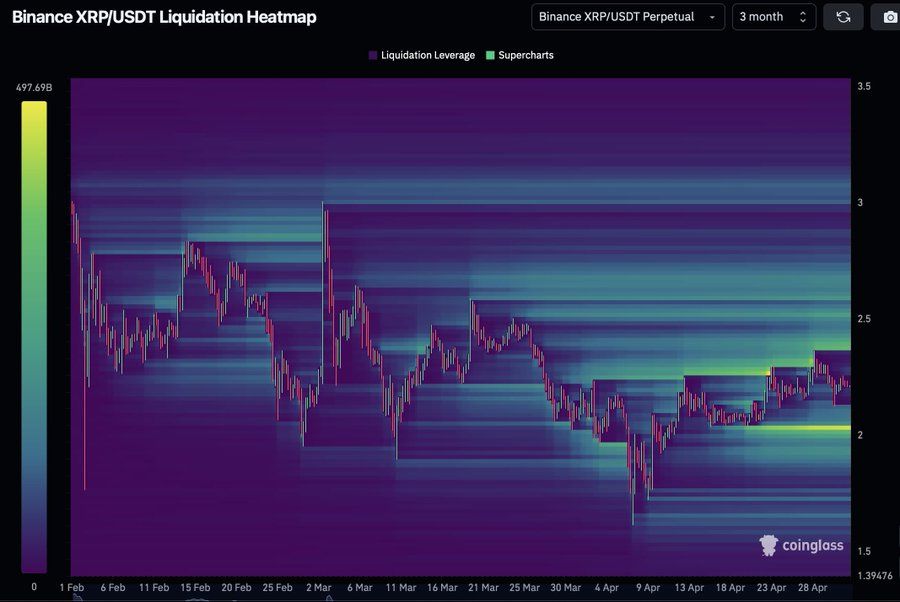This screenshot has width=900, height=602.
Task: Click the 13 Apr date label
Action: tap(689, 588)
